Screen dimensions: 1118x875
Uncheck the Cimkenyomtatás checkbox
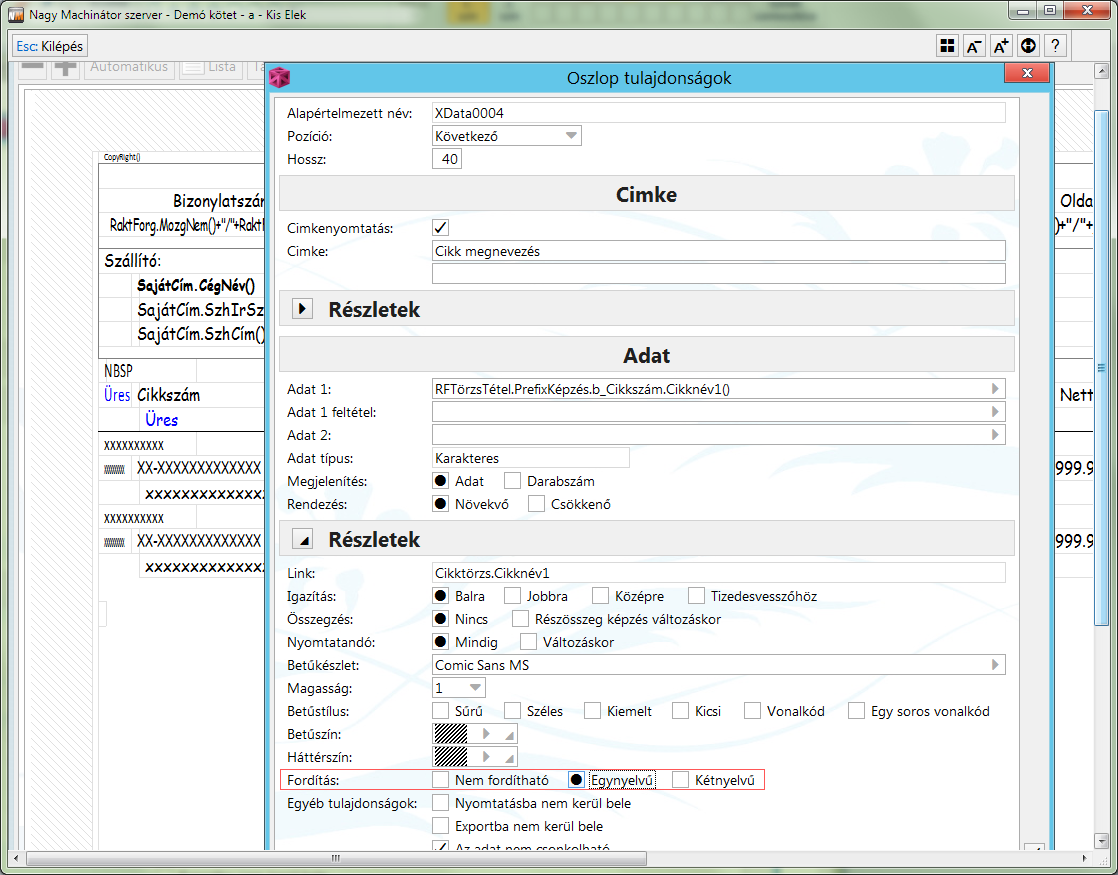[x=440, y=228]
